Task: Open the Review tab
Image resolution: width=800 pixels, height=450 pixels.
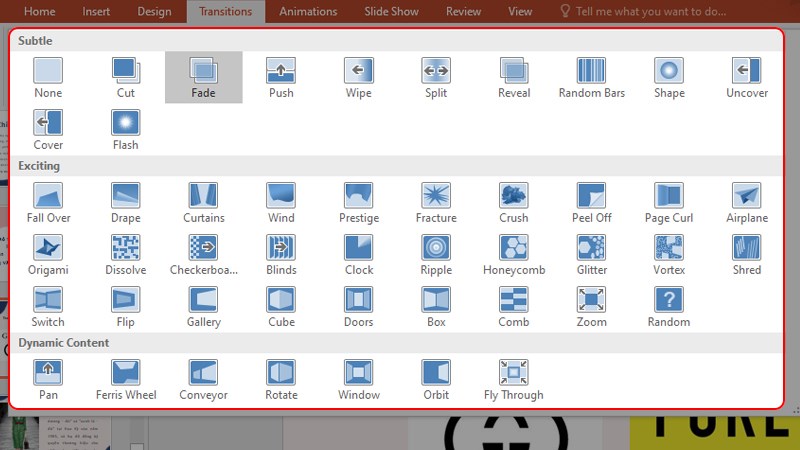Action: coord(463,12)
